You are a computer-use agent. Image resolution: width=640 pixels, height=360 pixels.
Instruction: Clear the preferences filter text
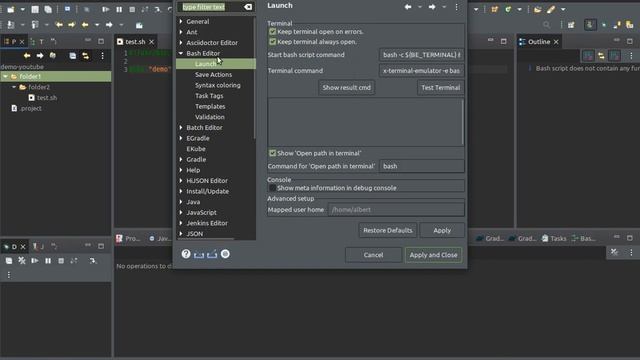[248, 7]
